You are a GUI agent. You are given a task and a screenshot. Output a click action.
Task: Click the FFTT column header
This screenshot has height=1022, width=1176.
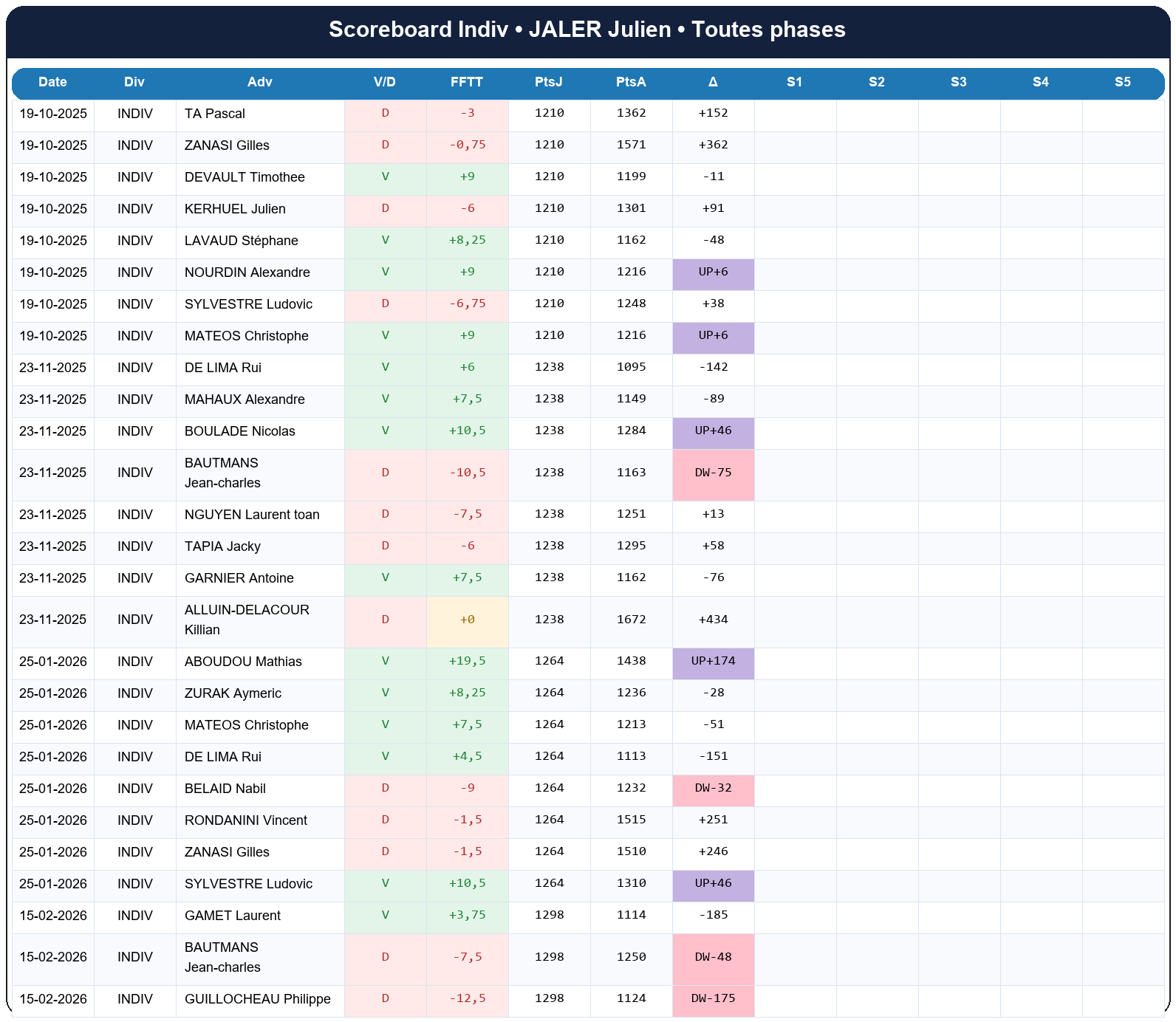click(467, 82)
